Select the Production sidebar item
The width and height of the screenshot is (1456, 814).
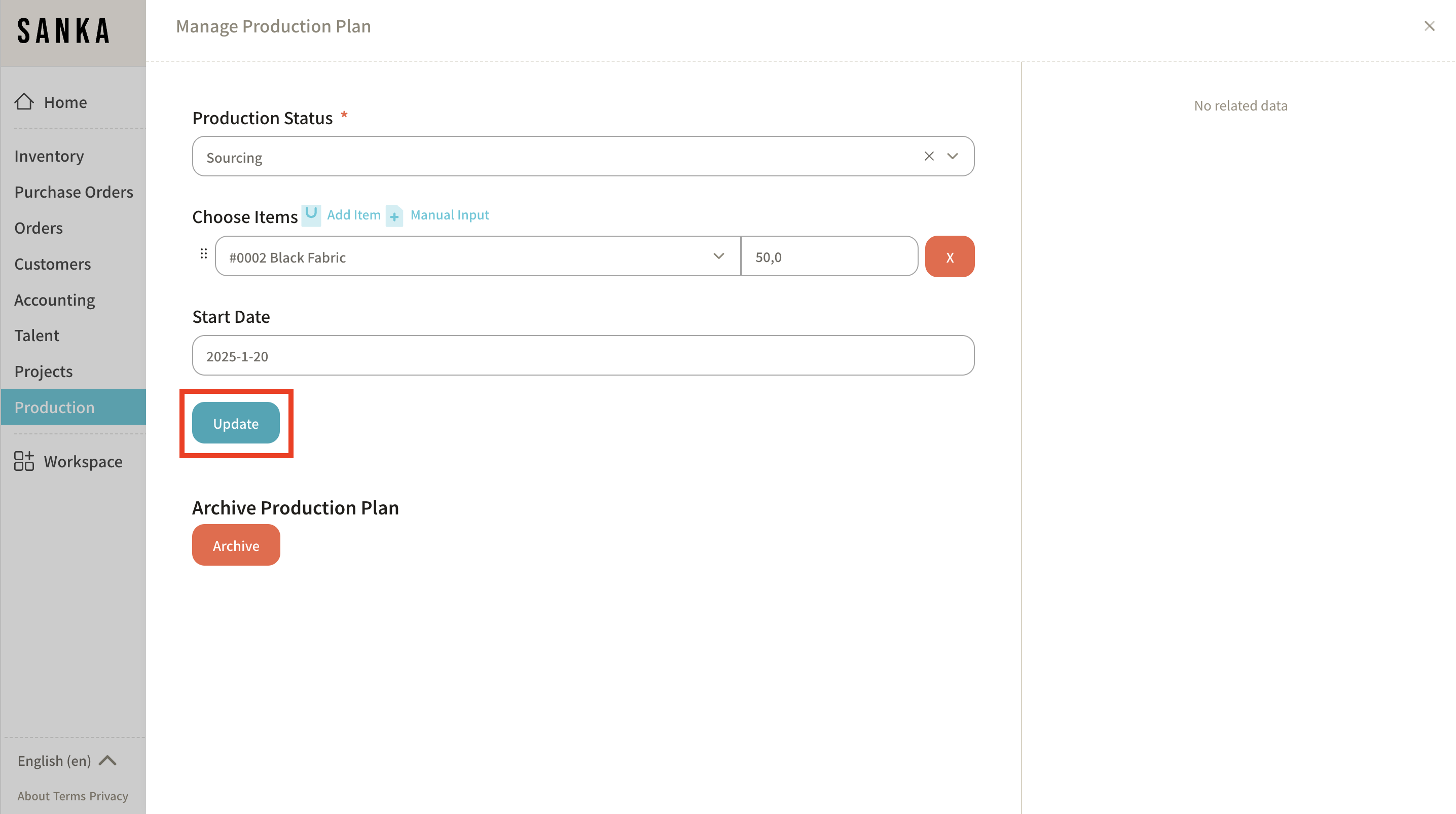(x=54, y=407)
